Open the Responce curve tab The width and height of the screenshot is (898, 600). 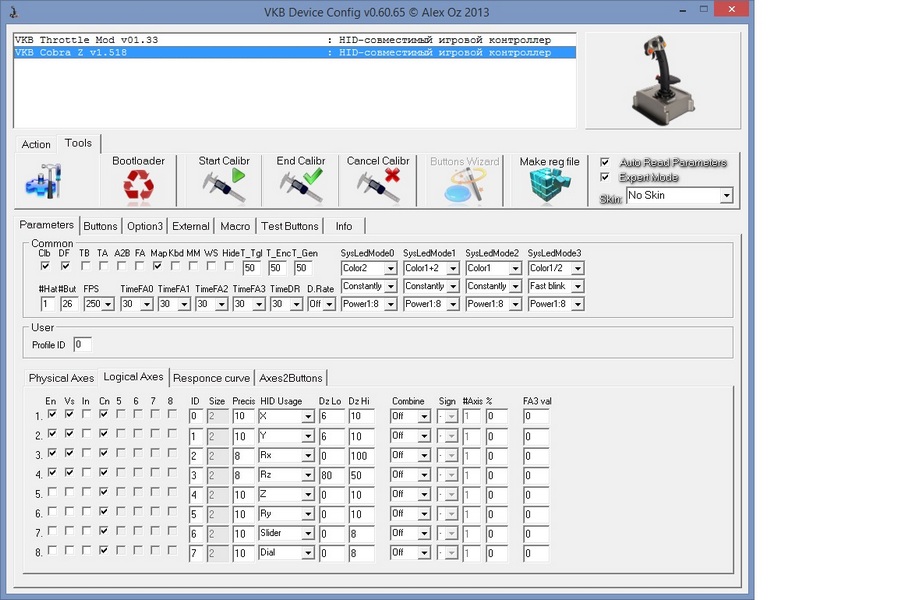click(x=211, y=378)
